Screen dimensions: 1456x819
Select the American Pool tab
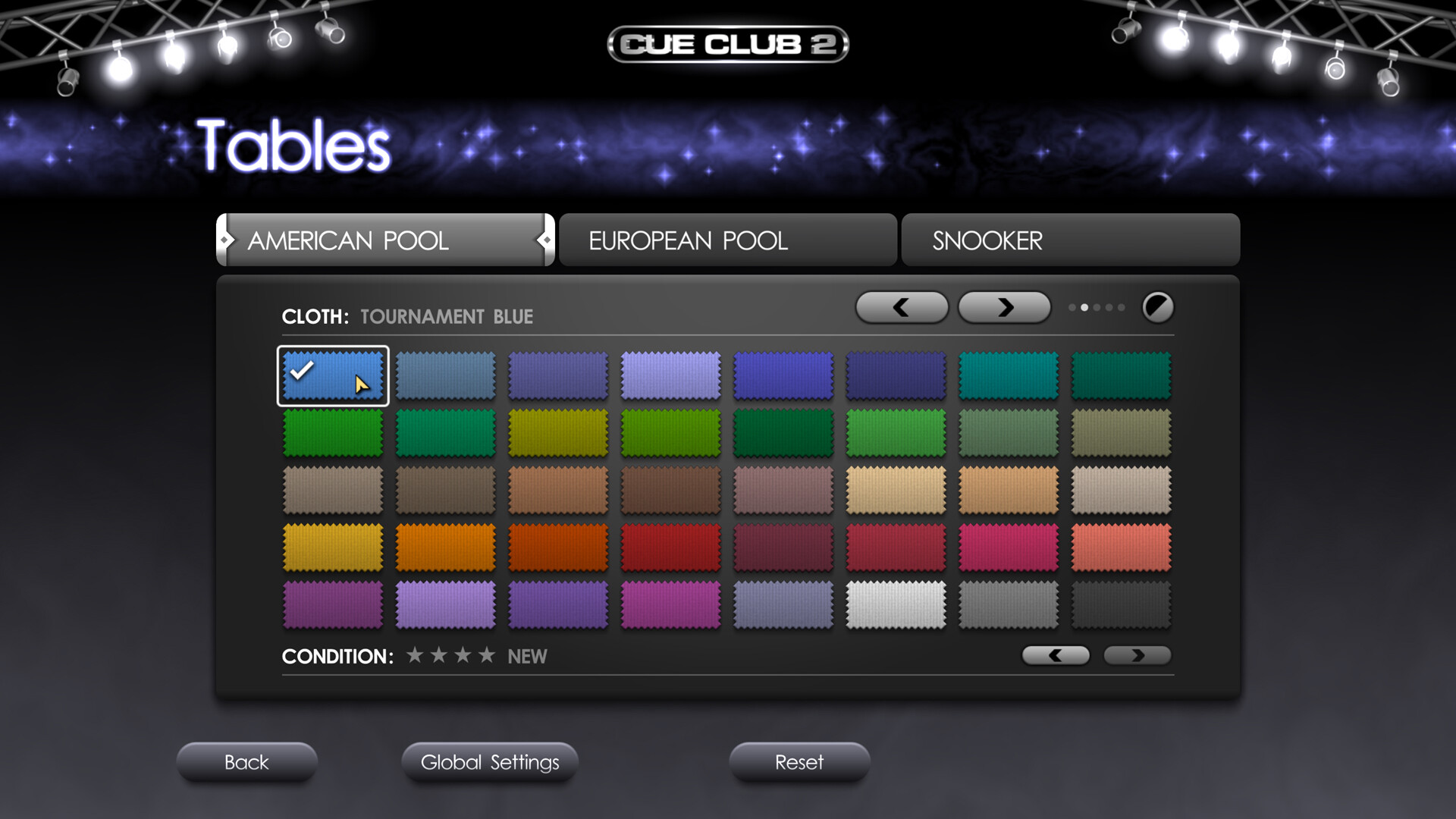(x=385, y=240)
